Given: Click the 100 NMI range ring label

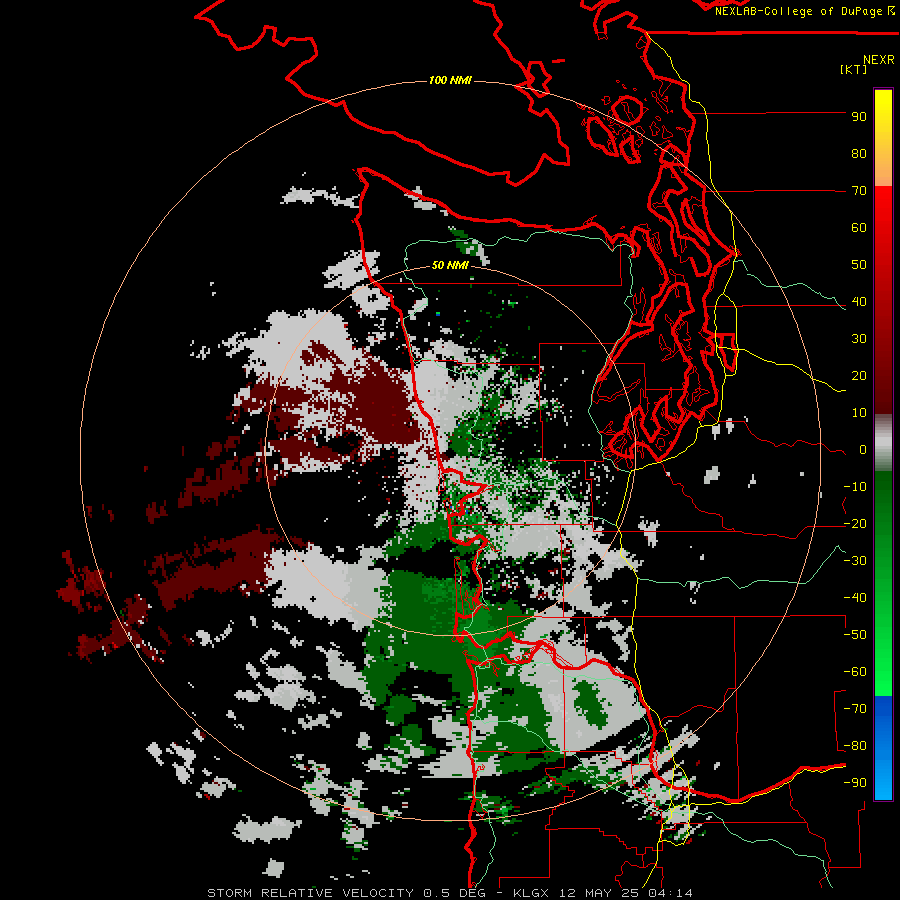Looking at the screenshot, I should [450, 80].
